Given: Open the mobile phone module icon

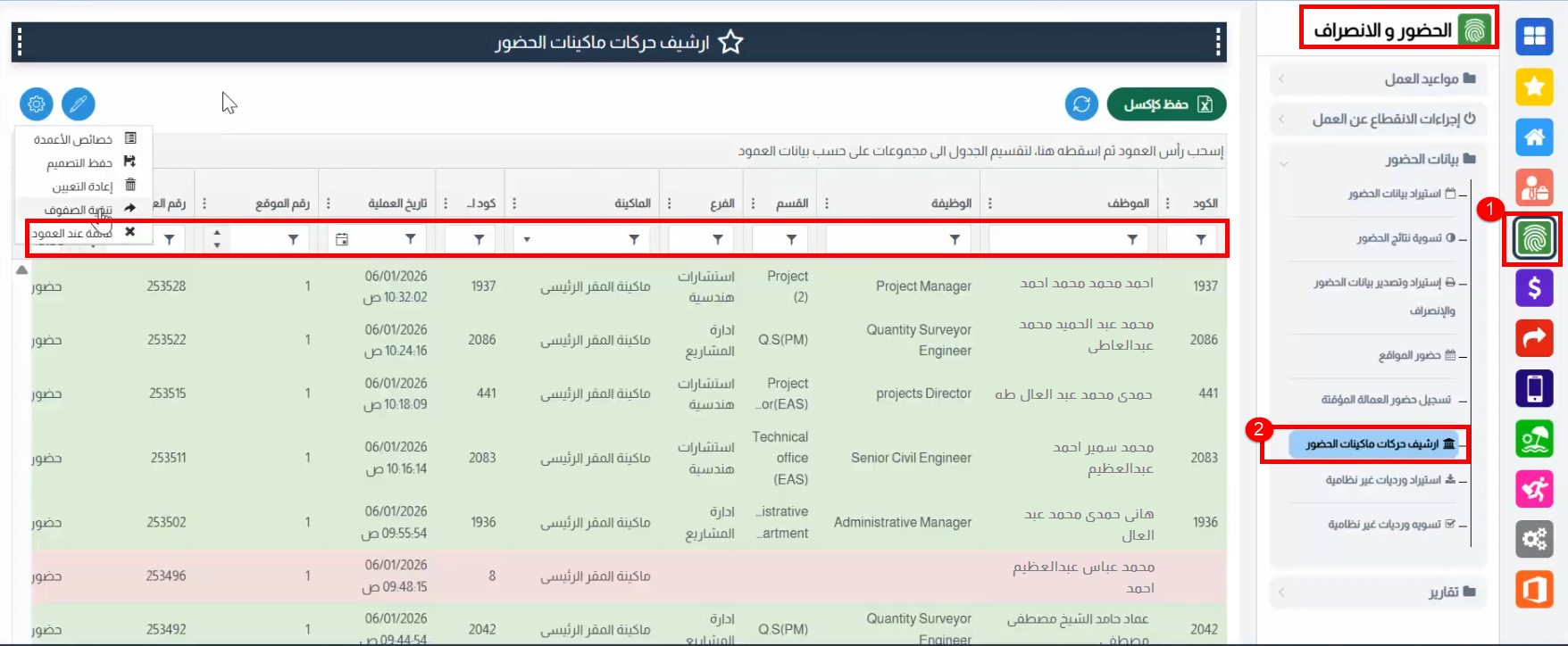Looking at the screenshot, I should pos(1534,388).
